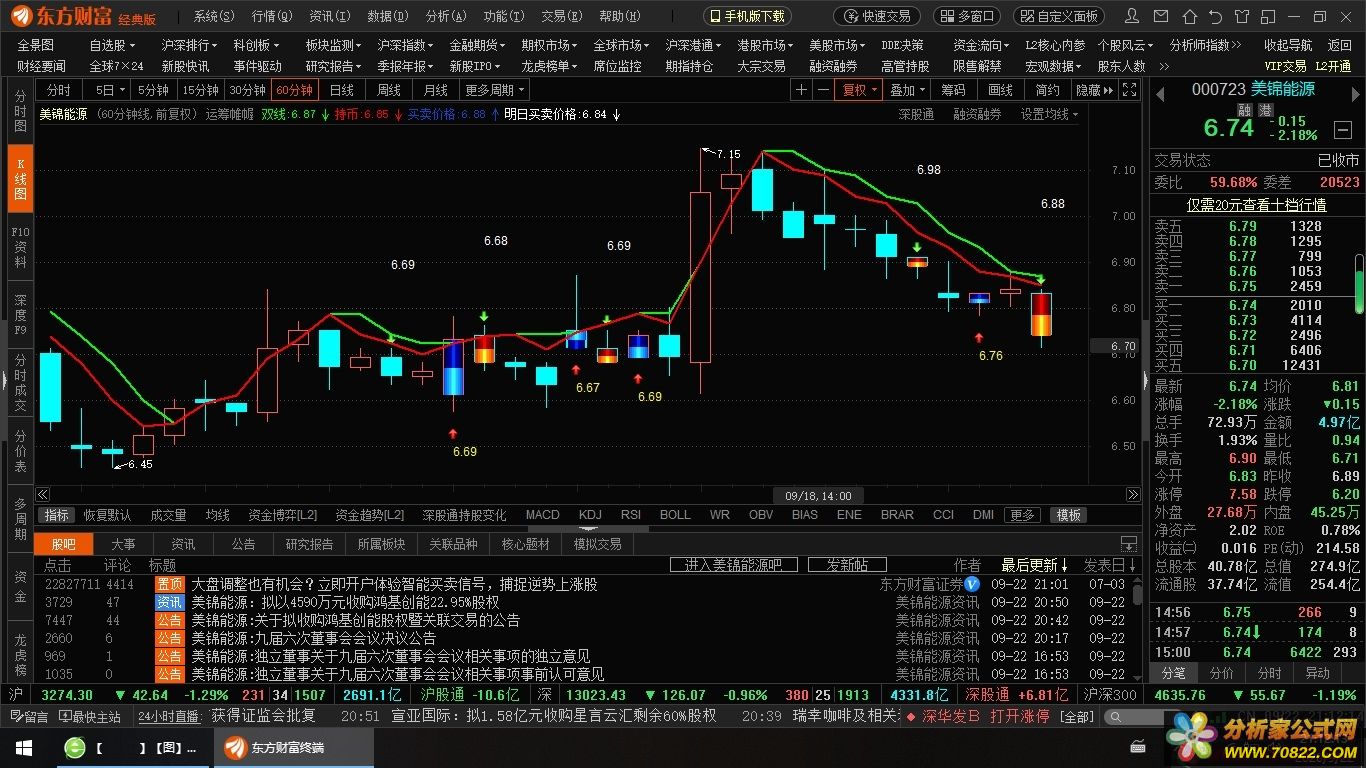Click the 融 margin badge

[1244, 110]
